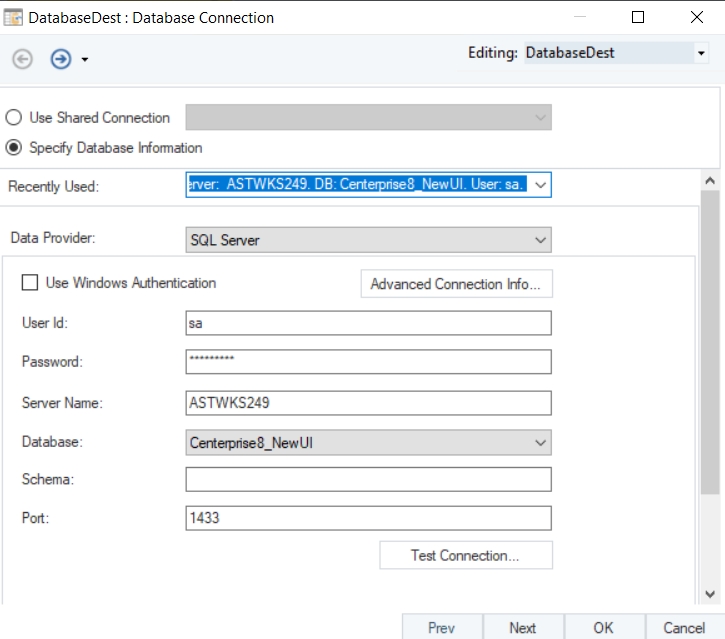Screen dimensions: 725x639
Task: Click the scroll down arrow of scrollbar
Action: tap(711, 594)
